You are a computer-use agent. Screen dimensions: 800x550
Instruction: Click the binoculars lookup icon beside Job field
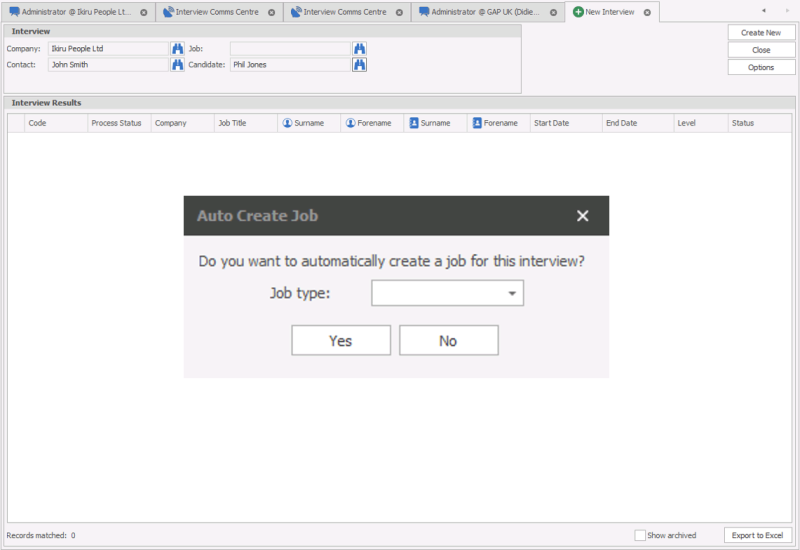(359, 48)
